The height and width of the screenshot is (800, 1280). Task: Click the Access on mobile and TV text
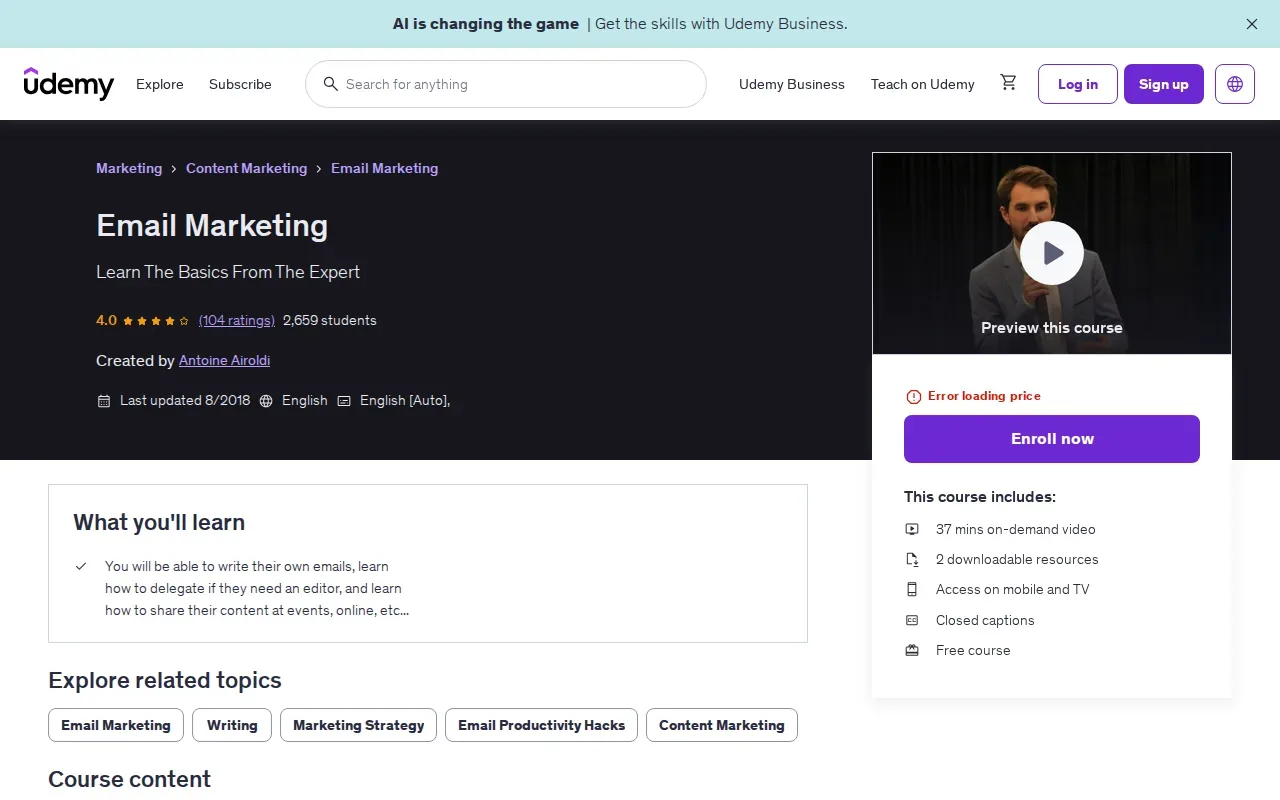[x=1013, y=589]
